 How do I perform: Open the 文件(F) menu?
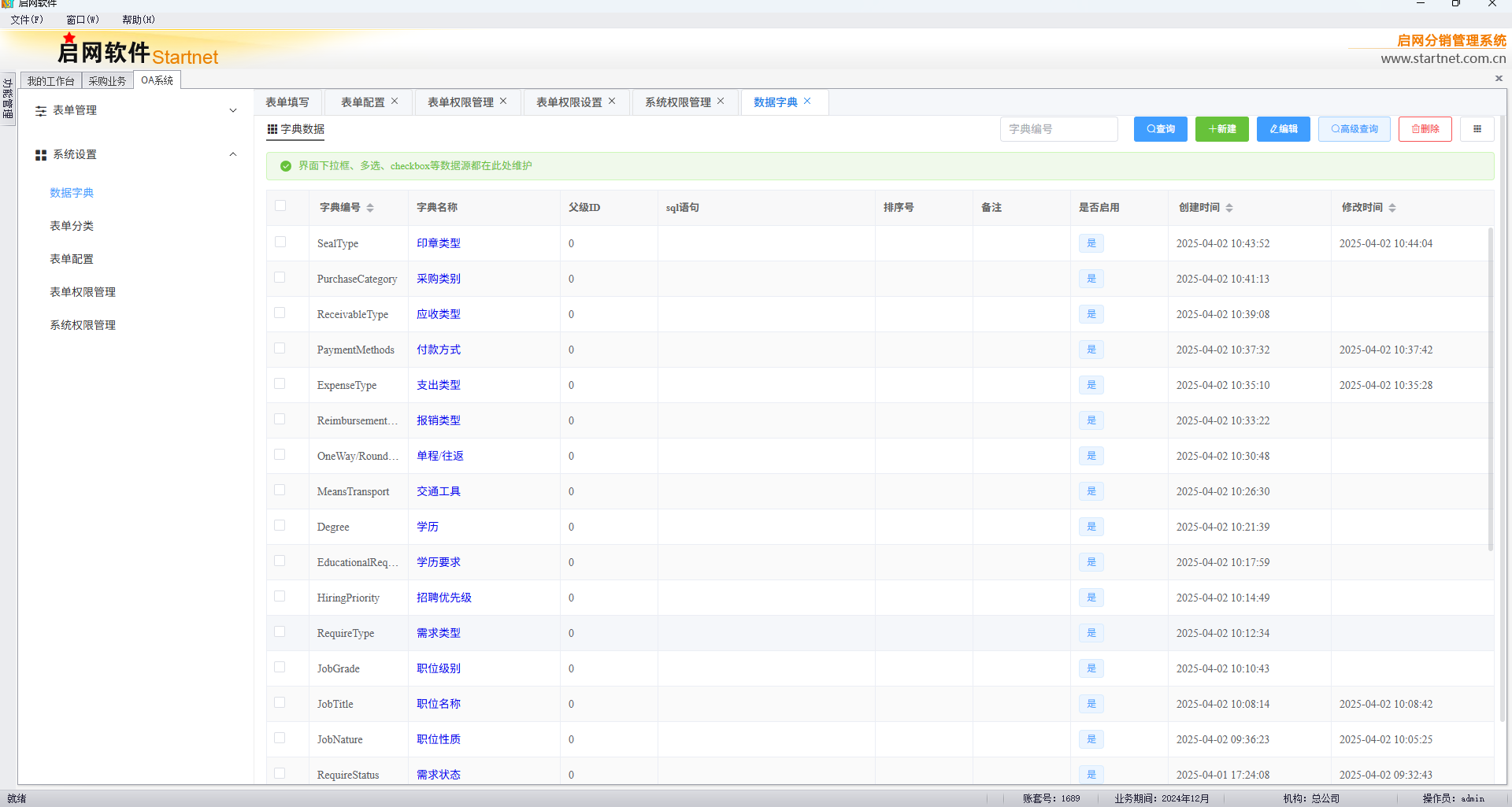[x=27, y=20]
